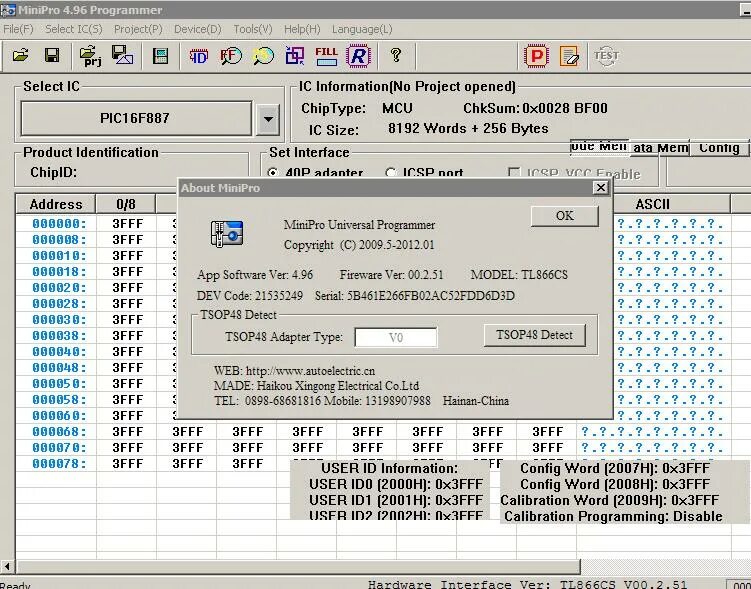Click the TEST toolbar icon
The height and width of the screenshot is (589, 751).
[x=606, y=56]
